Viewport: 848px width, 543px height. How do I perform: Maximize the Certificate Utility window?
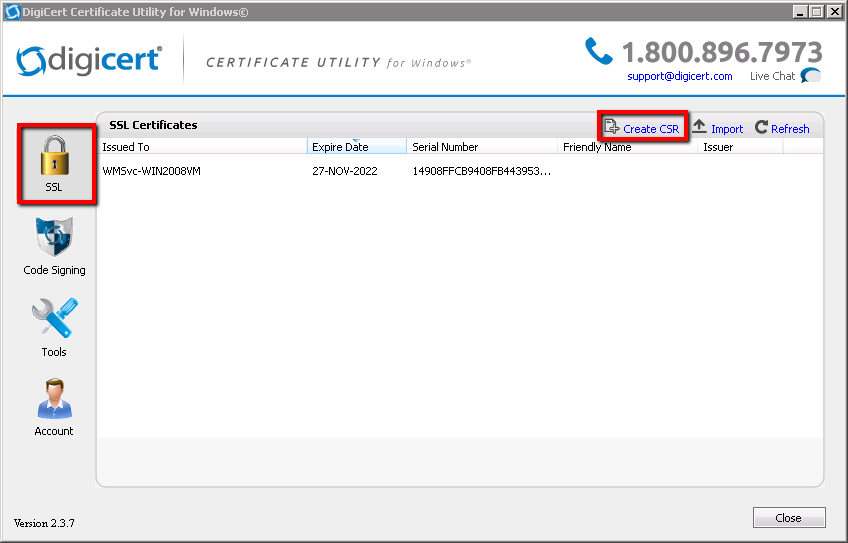[817, 12]
